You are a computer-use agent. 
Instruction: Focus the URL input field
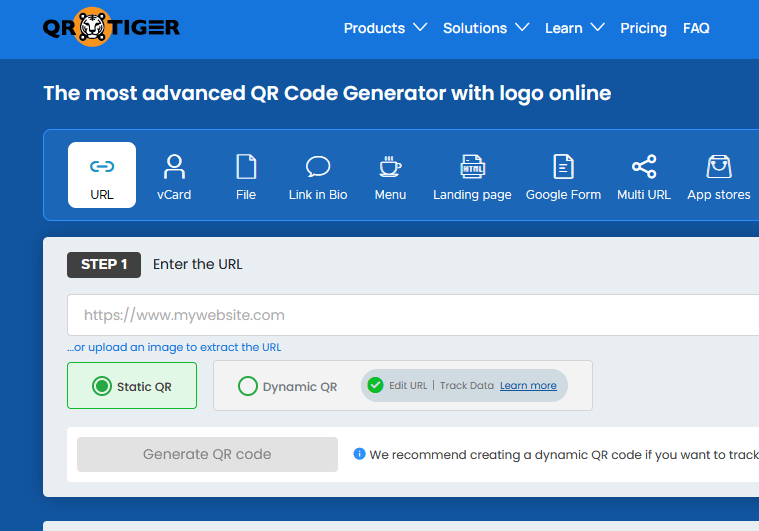413,315
